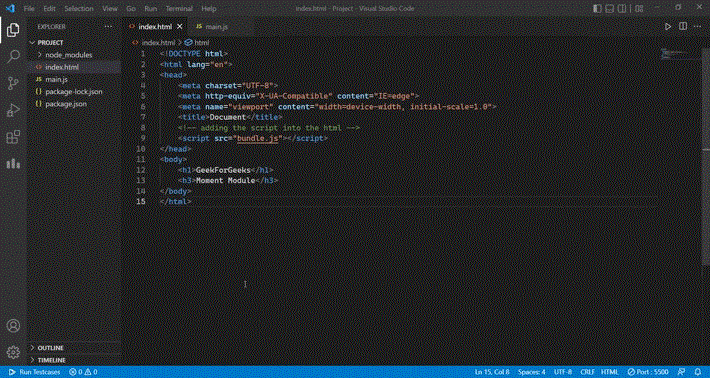
Task: Click the Document title text on line 7
Action: [228, 117]
